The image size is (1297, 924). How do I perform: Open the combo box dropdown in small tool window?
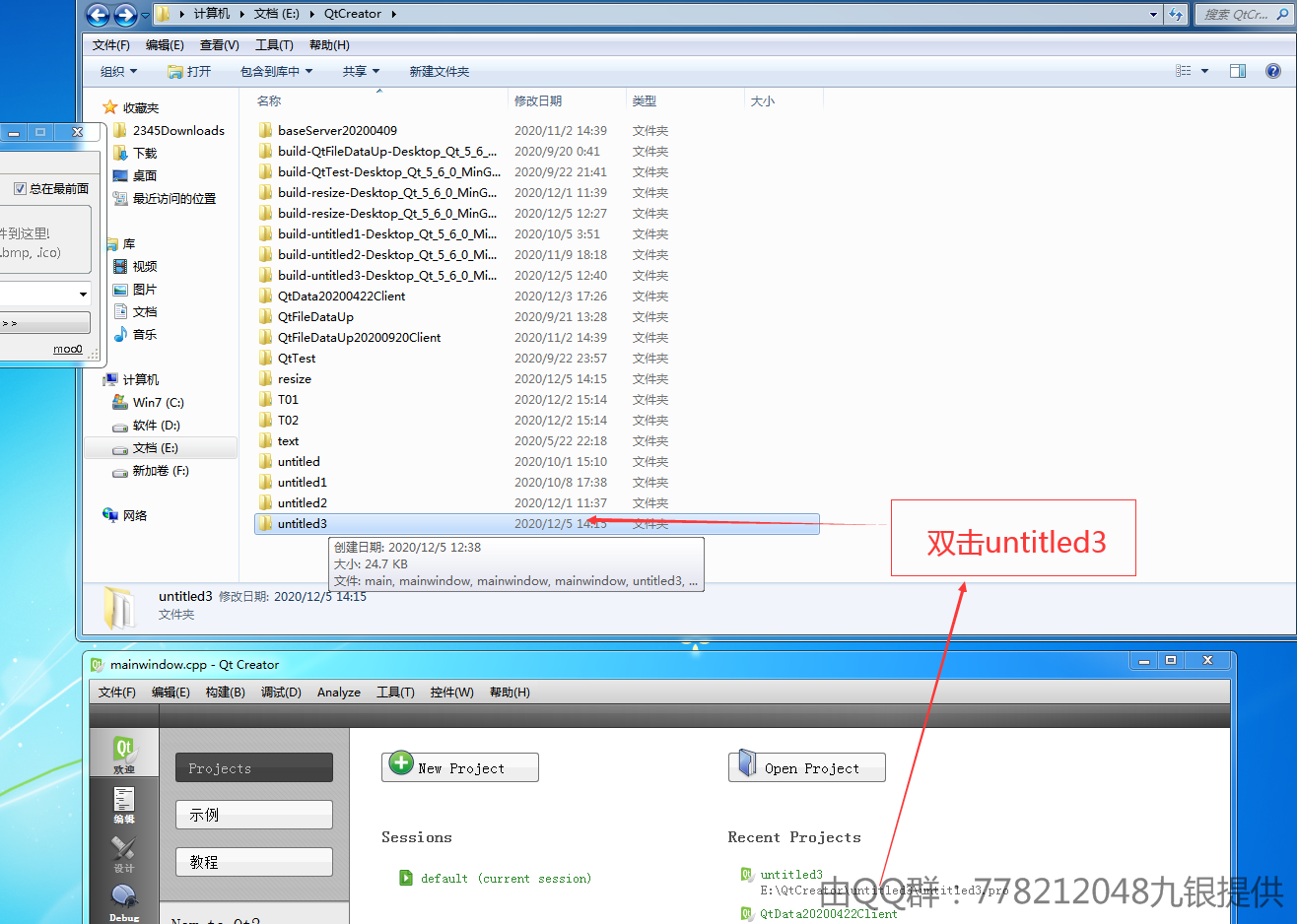pos(83,294)
